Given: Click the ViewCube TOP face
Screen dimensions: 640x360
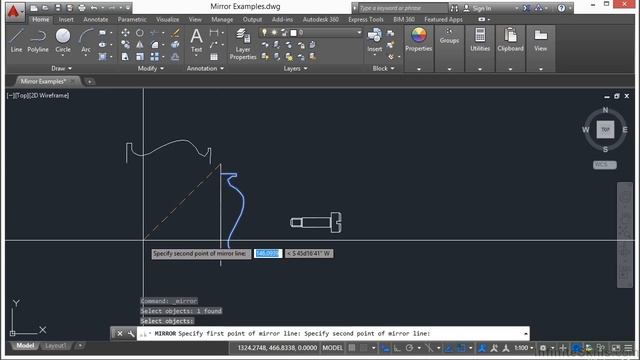Looking at the screenshot, I should [x=605, y=129].
